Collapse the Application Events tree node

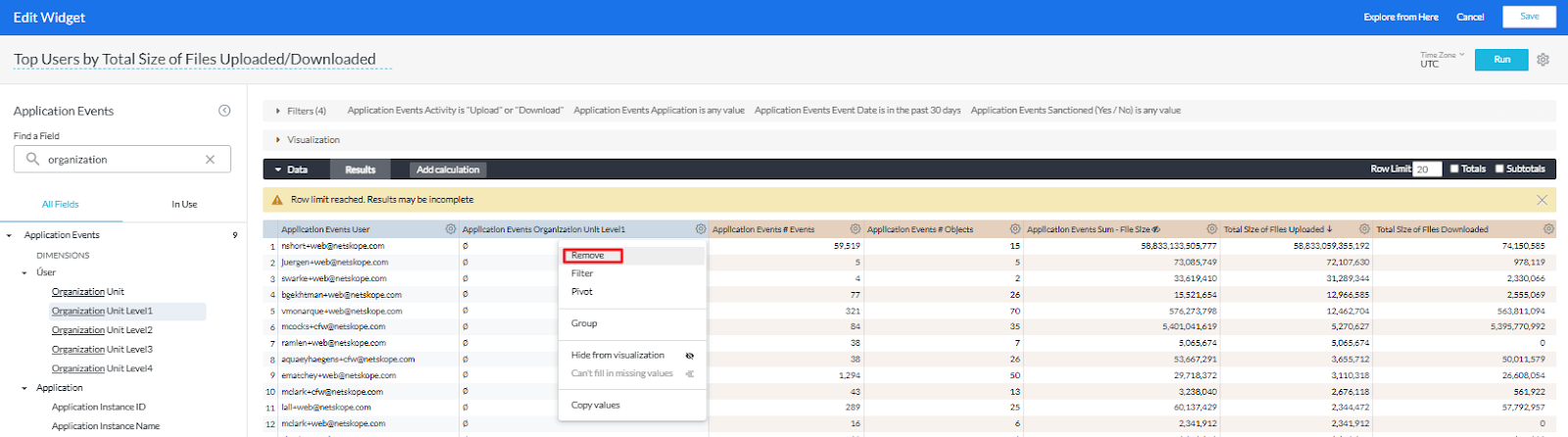[10, 235]
